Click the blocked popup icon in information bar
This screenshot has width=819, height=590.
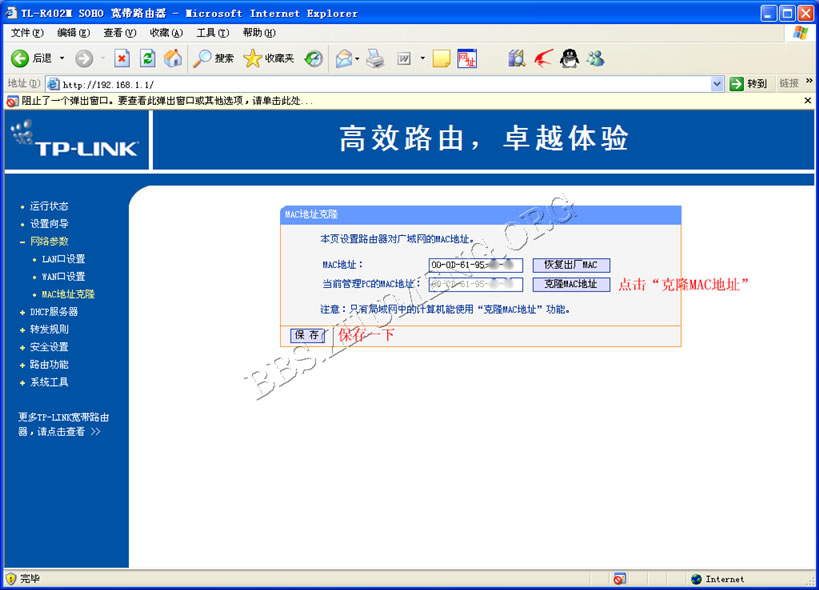pyautogui.click(x=13, y=101)
